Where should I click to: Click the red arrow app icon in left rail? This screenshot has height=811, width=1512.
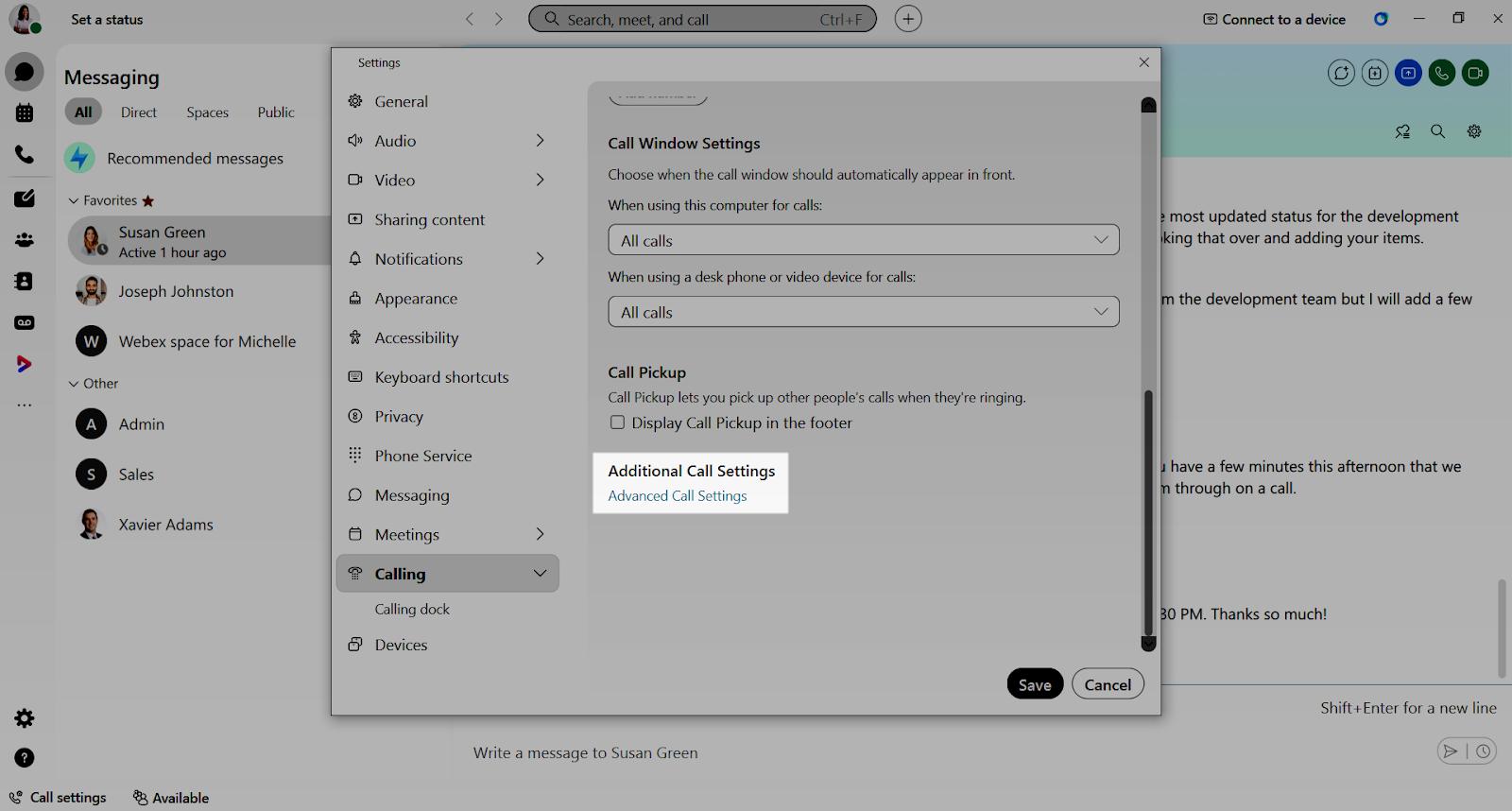click(25, 364)
